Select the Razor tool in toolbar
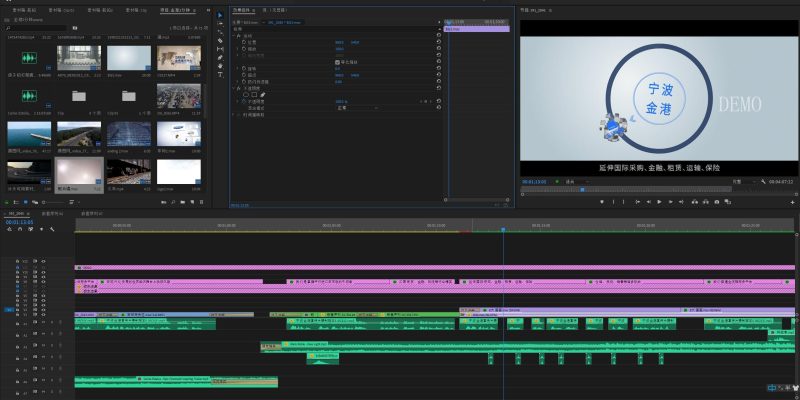The image size is (800, 400). tap(221, 39)
